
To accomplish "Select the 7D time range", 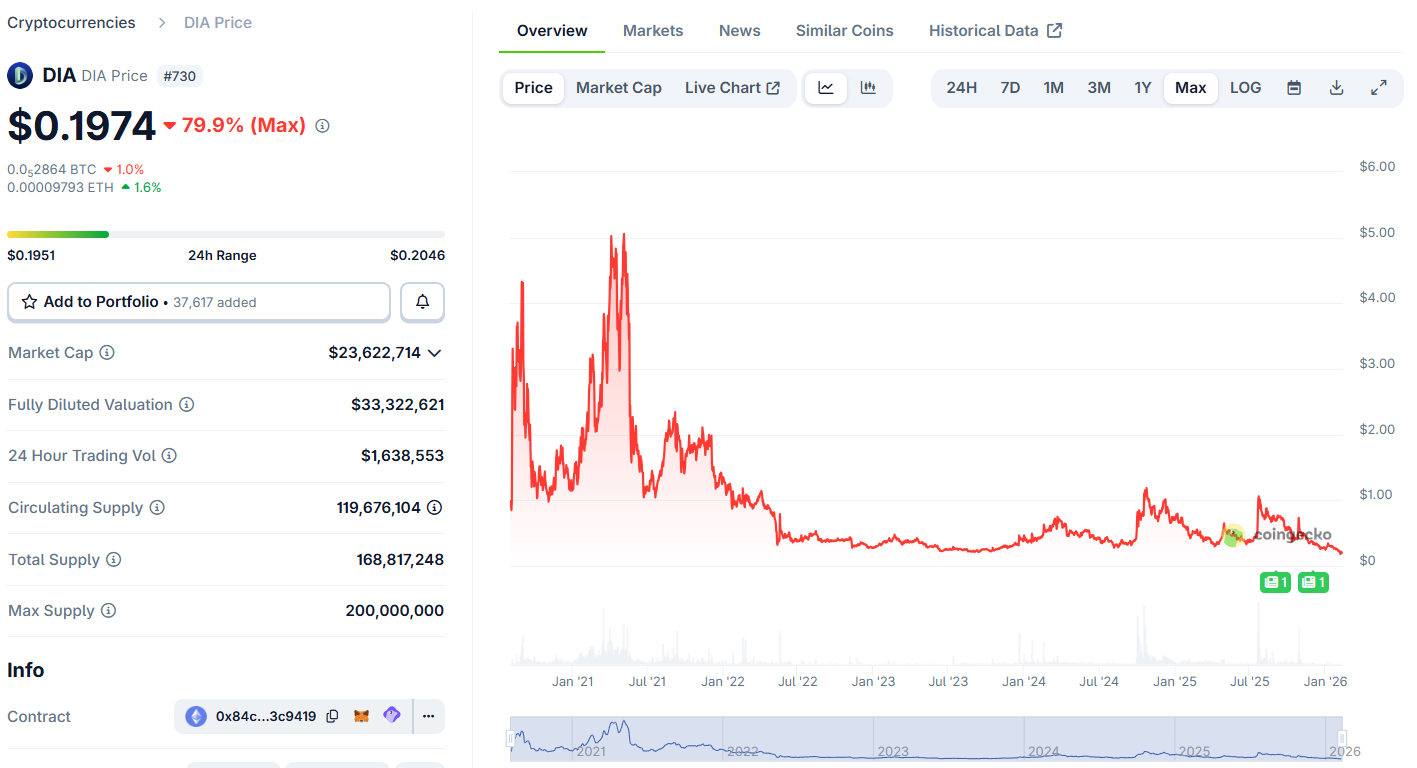I will [1010, 88].
